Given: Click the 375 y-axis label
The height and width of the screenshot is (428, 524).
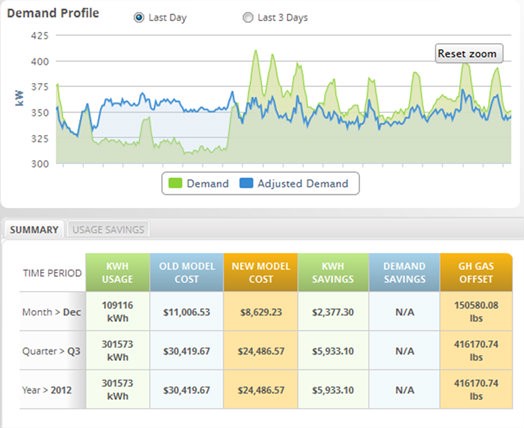Looking at the screenshot, I should coord(40,87).
